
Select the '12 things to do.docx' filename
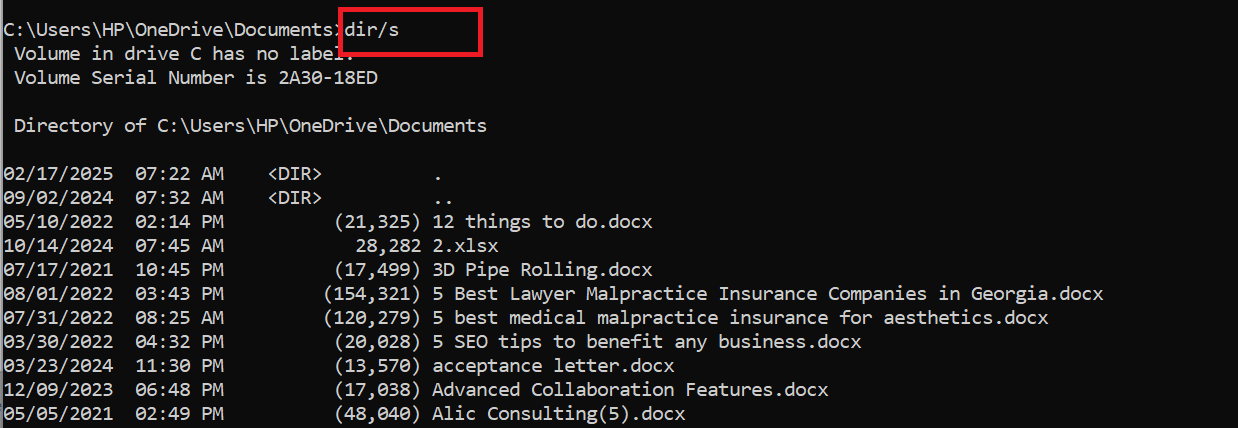tap(541, 221)
